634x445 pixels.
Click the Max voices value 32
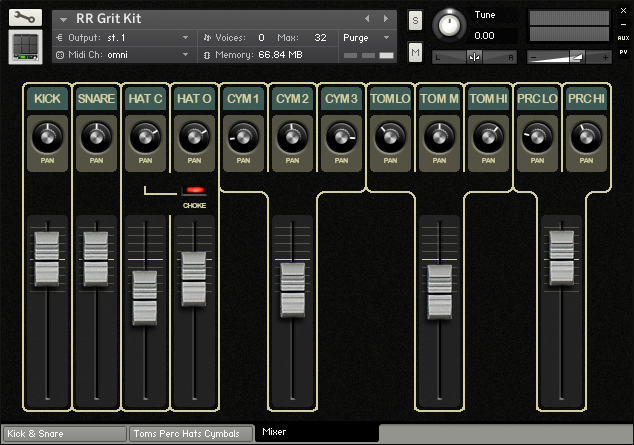pyautogui.click(x=320, y=38)
